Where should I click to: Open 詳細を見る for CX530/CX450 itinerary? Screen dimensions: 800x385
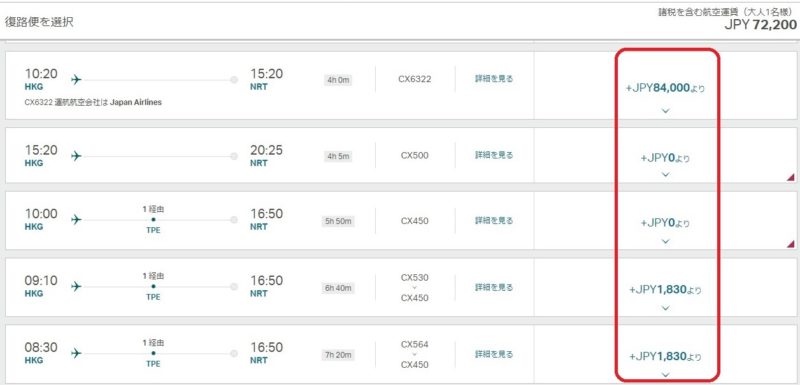494,288
